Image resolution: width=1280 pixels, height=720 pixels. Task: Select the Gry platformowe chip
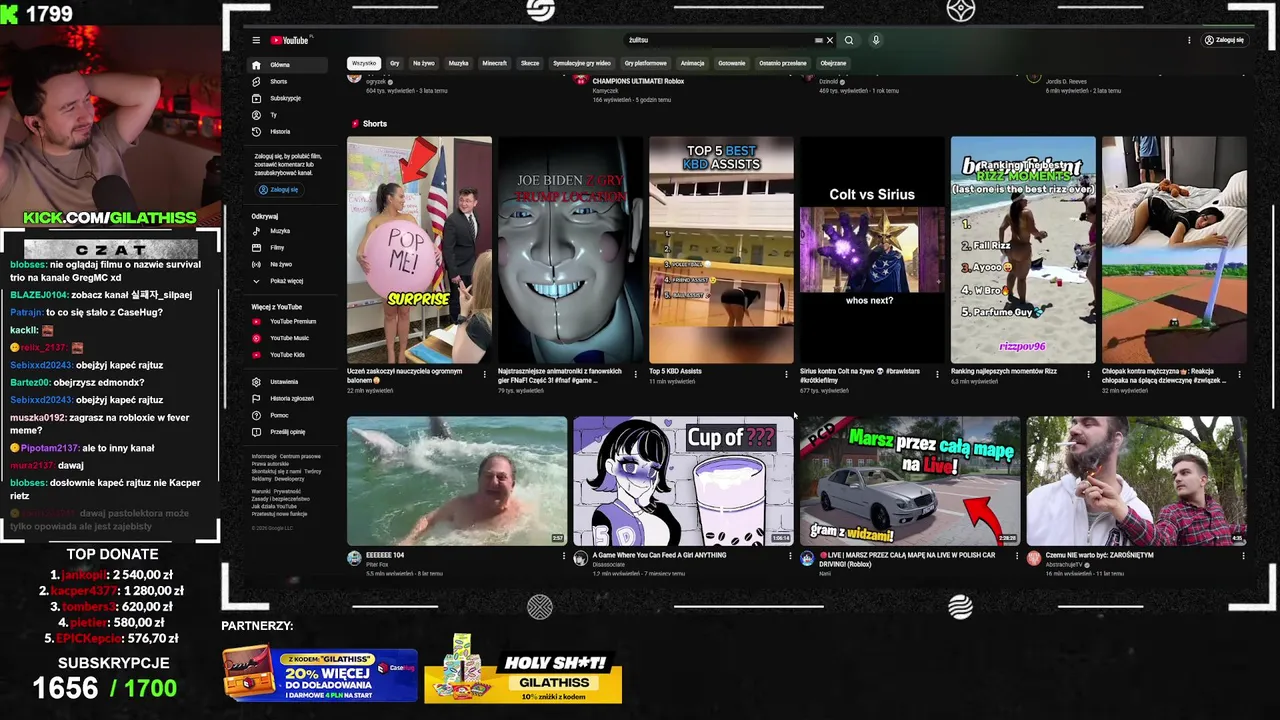pos(645,63)
